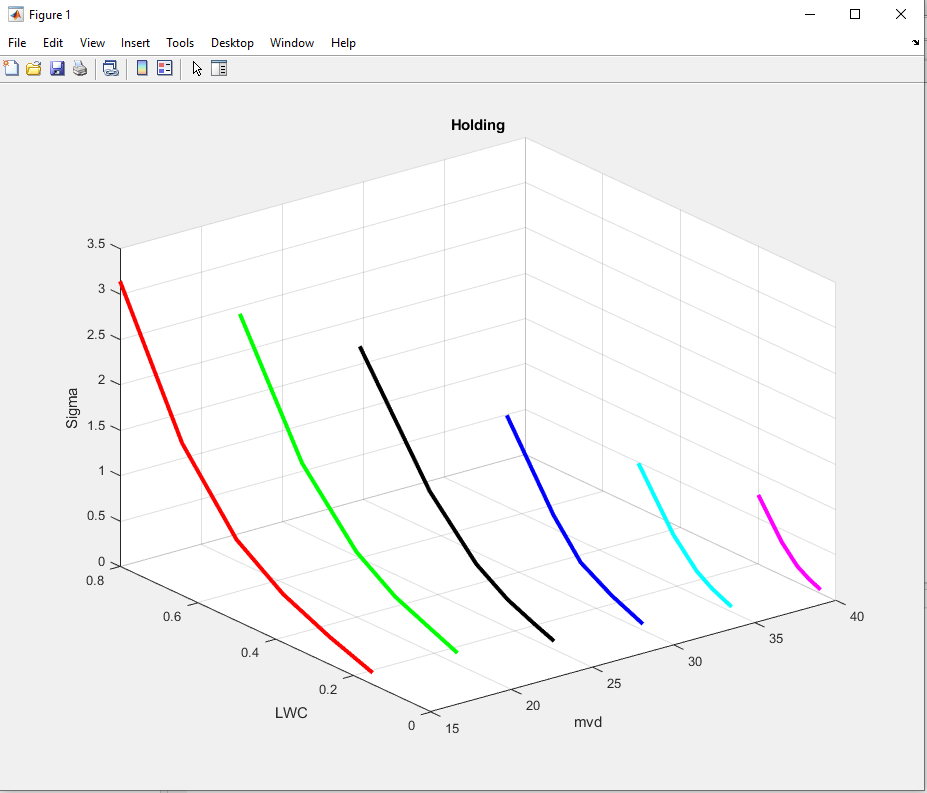Toggle the Insert Colorbar button
The width and height of the screenshot is (927, 793).
click(142, 68)
